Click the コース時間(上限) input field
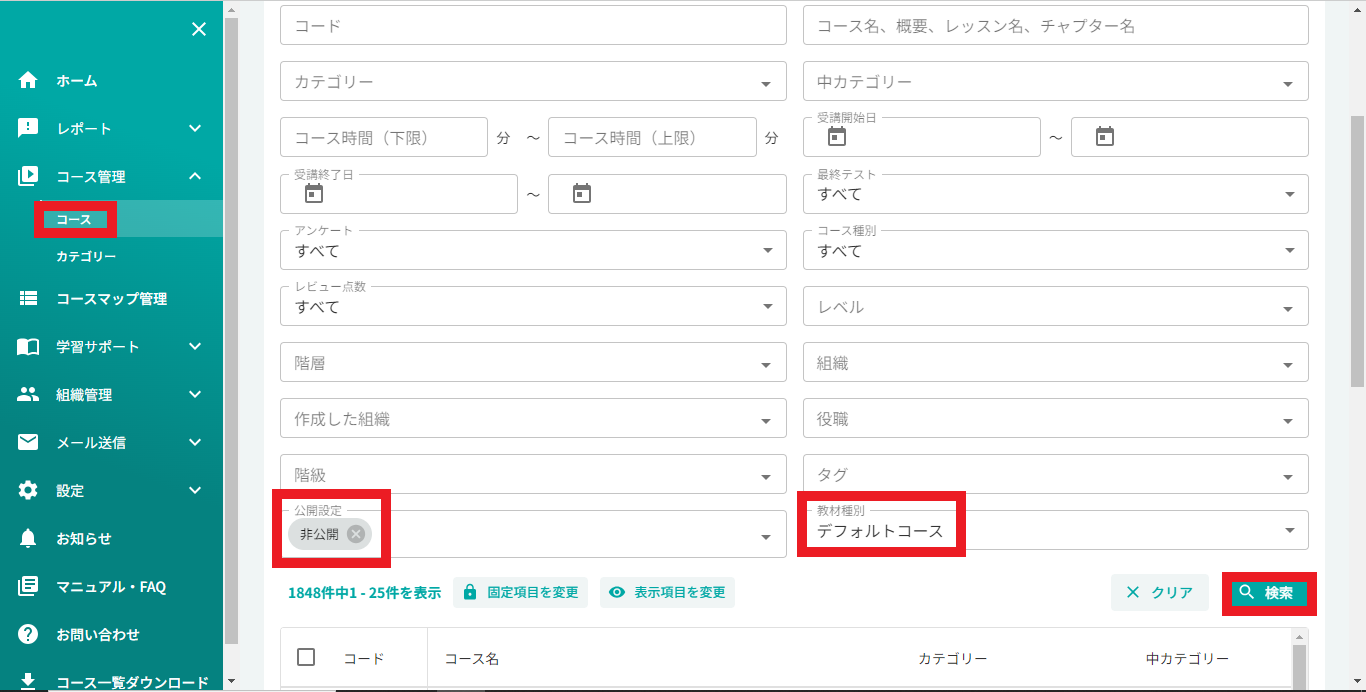Screen dimensions: 1366x692 pyautogui.click(x=652, y=137)
